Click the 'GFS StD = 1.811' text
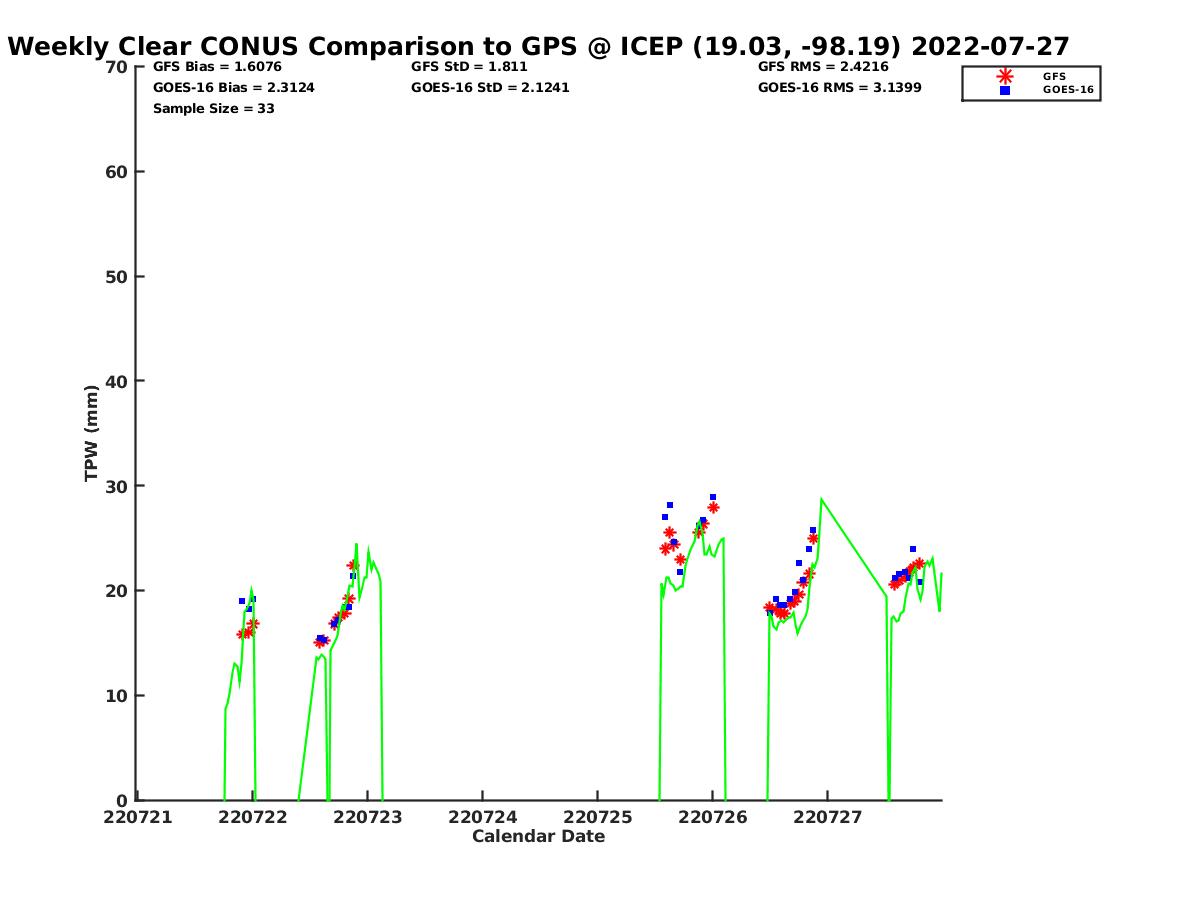 (x=469, y=67)
